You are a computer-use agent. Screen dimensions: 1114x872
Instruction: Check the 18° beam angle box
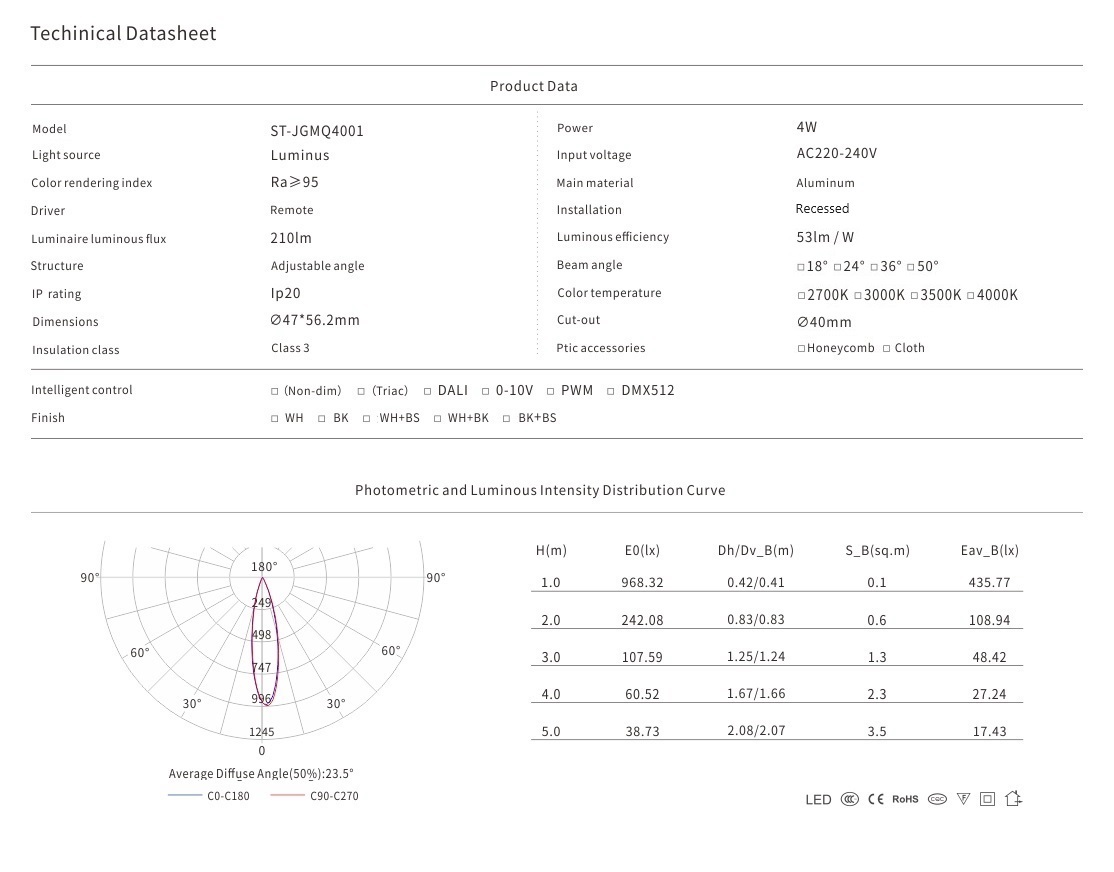(801, 268)
